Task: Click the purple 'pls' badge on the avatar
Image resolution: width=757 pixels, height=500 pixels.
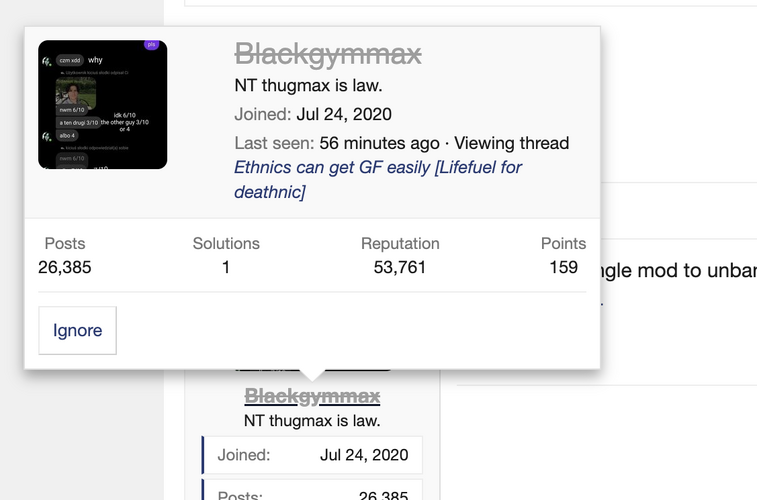Action: [x=152, y=44]
